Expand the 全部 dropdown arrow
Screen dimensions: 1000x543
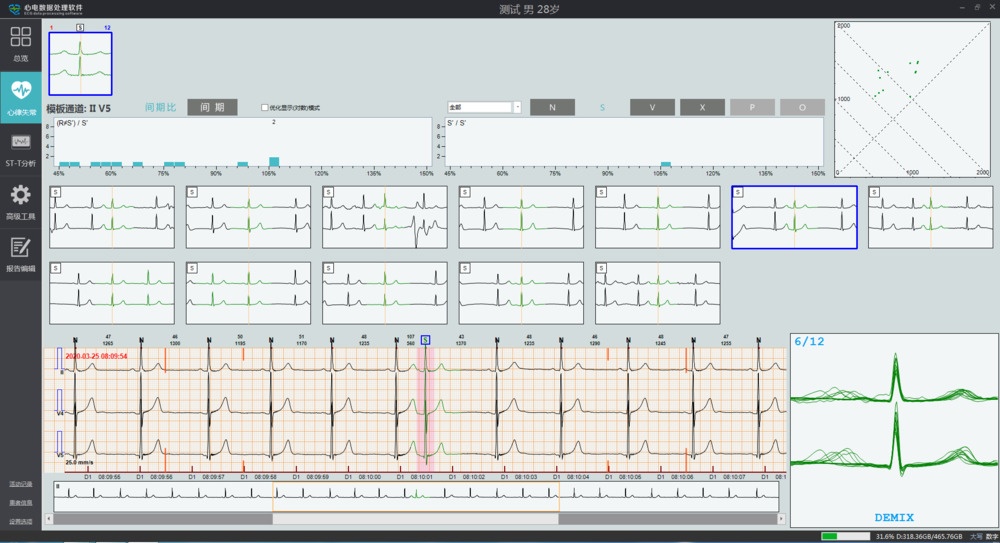tap(517, 107)
